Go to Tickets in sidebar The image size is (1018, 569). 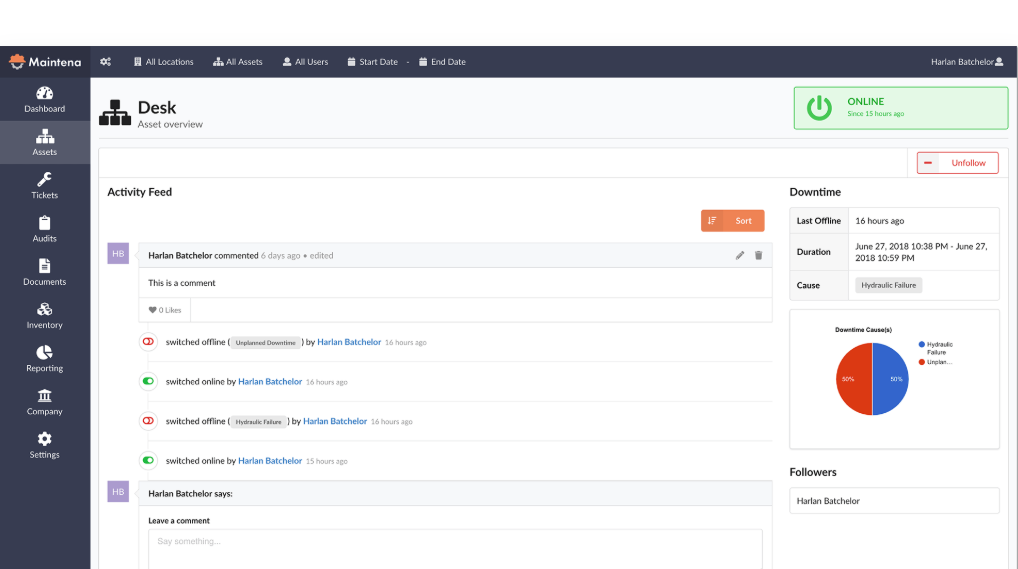tap(45, 186)
